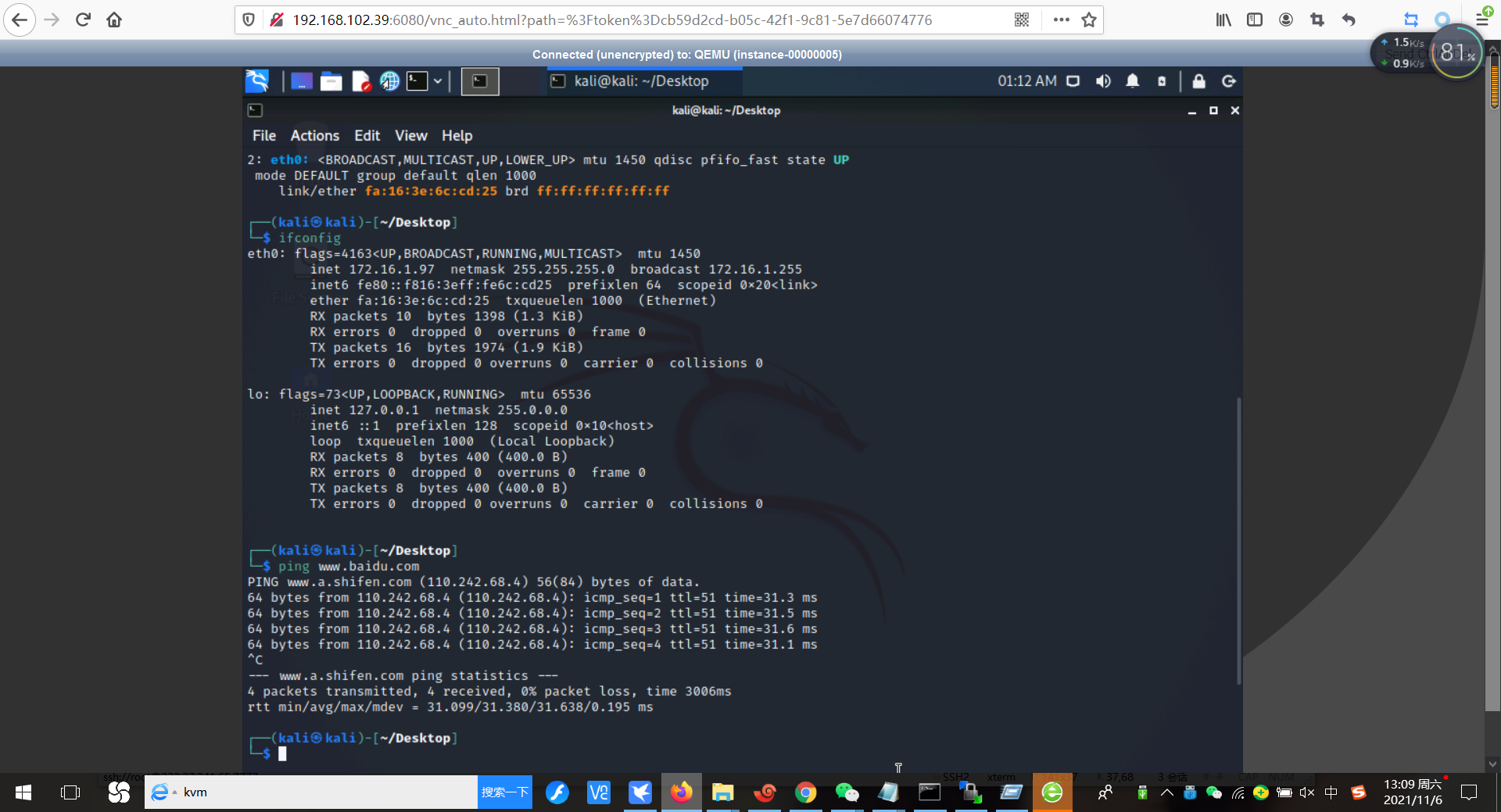The width and height of the screenshot is (1501, 812).
Task: Open Windows Task View
Action: (70, 792)
